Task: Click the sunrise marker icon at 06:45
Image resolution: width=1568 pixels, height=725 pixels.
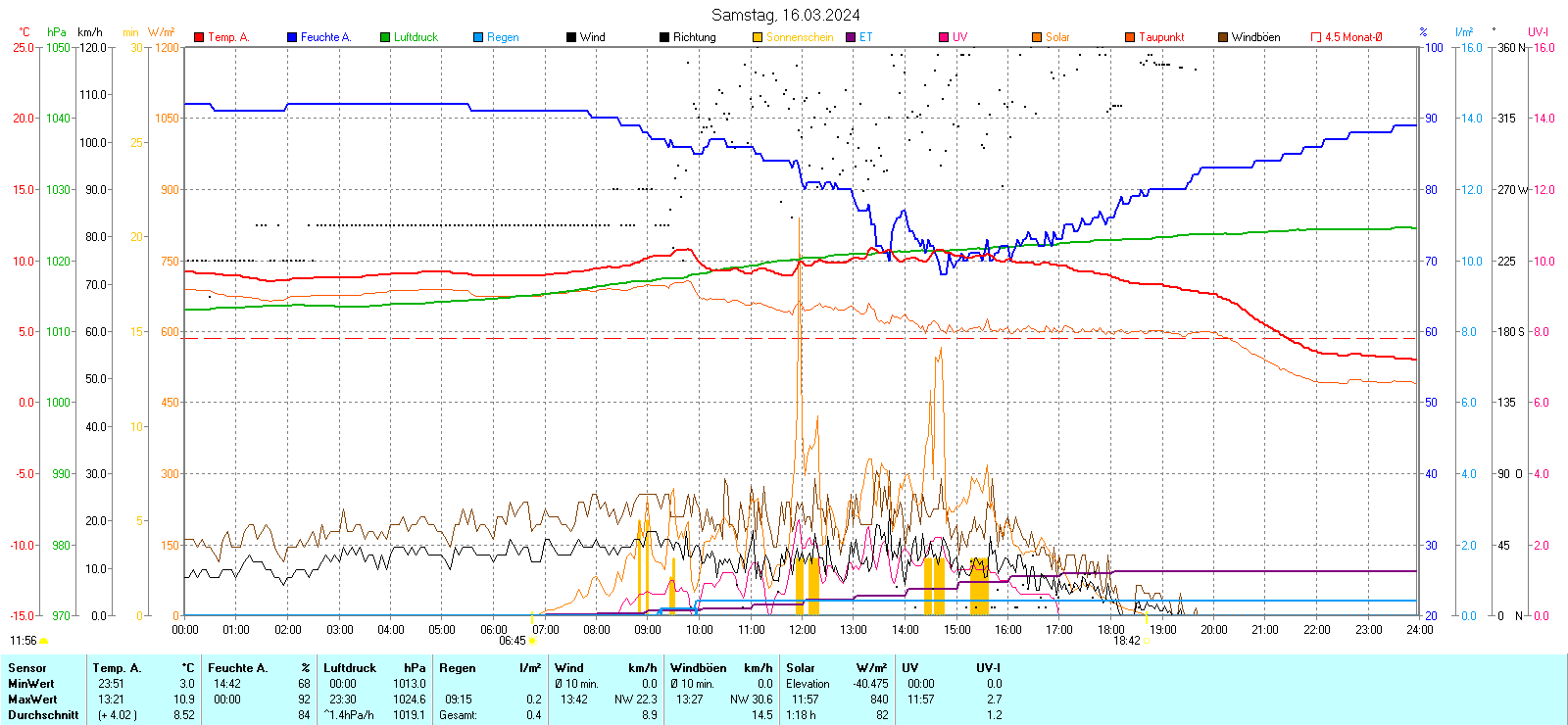Action: click(532, 641)
